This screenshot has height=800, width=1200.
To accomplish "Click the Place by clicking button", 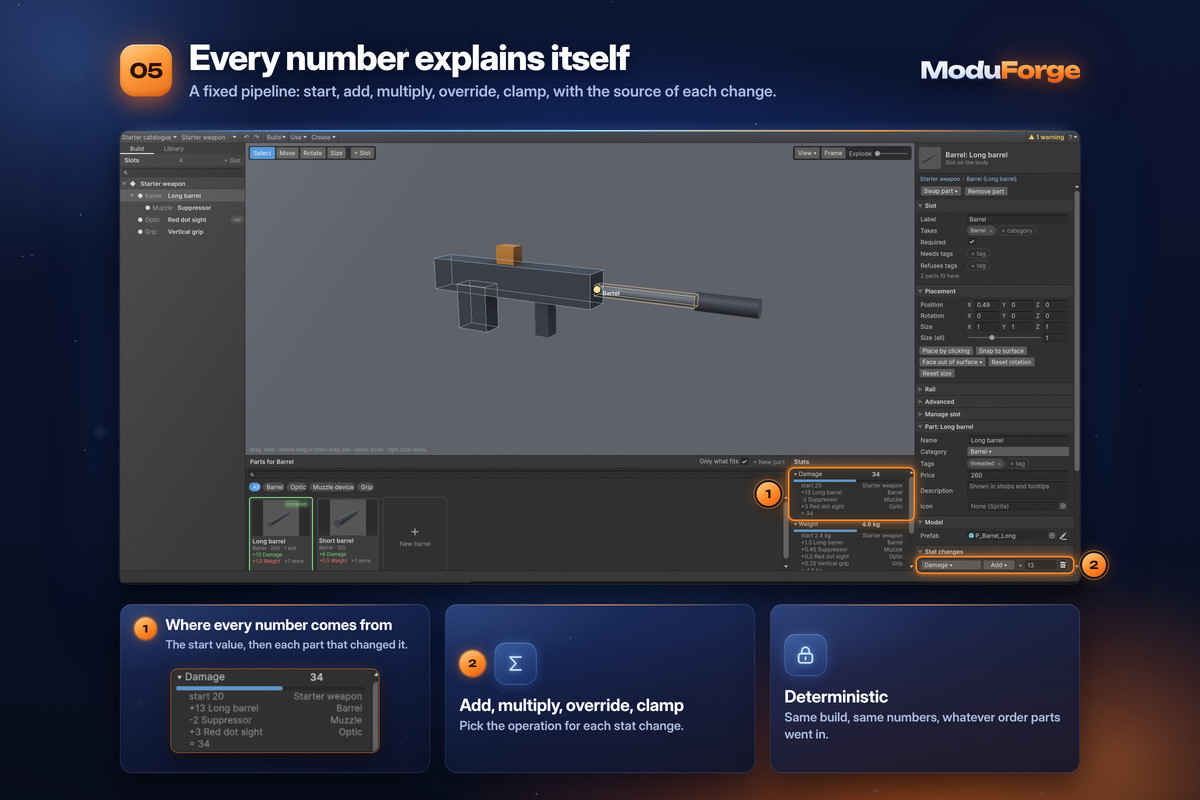I will tap(946, 351).
